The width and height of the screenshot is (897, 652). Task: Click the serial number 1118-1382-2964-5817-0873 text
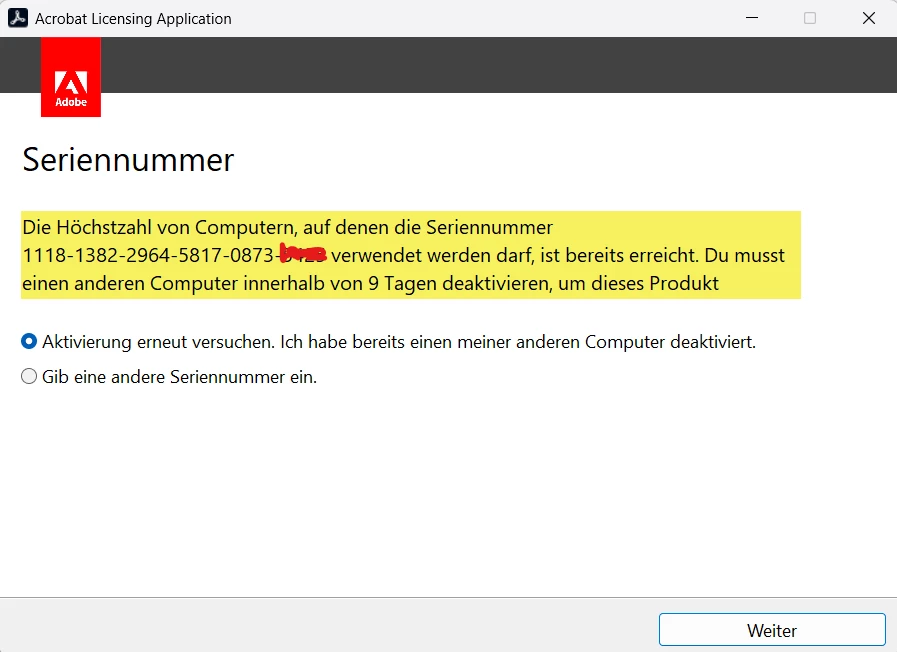point(150,255)
